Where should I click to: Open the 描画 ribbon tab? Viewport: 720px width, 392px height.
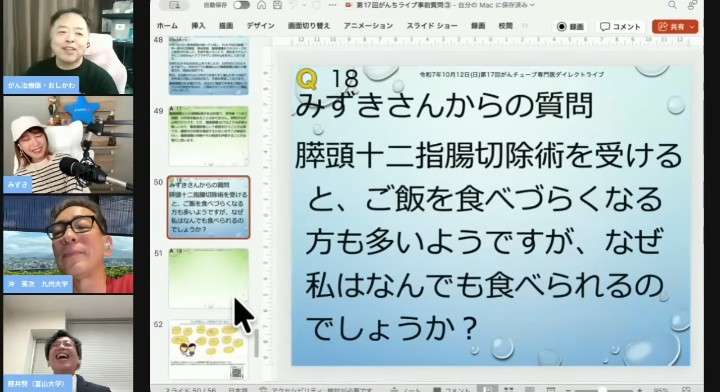click(x=226, y=26)
